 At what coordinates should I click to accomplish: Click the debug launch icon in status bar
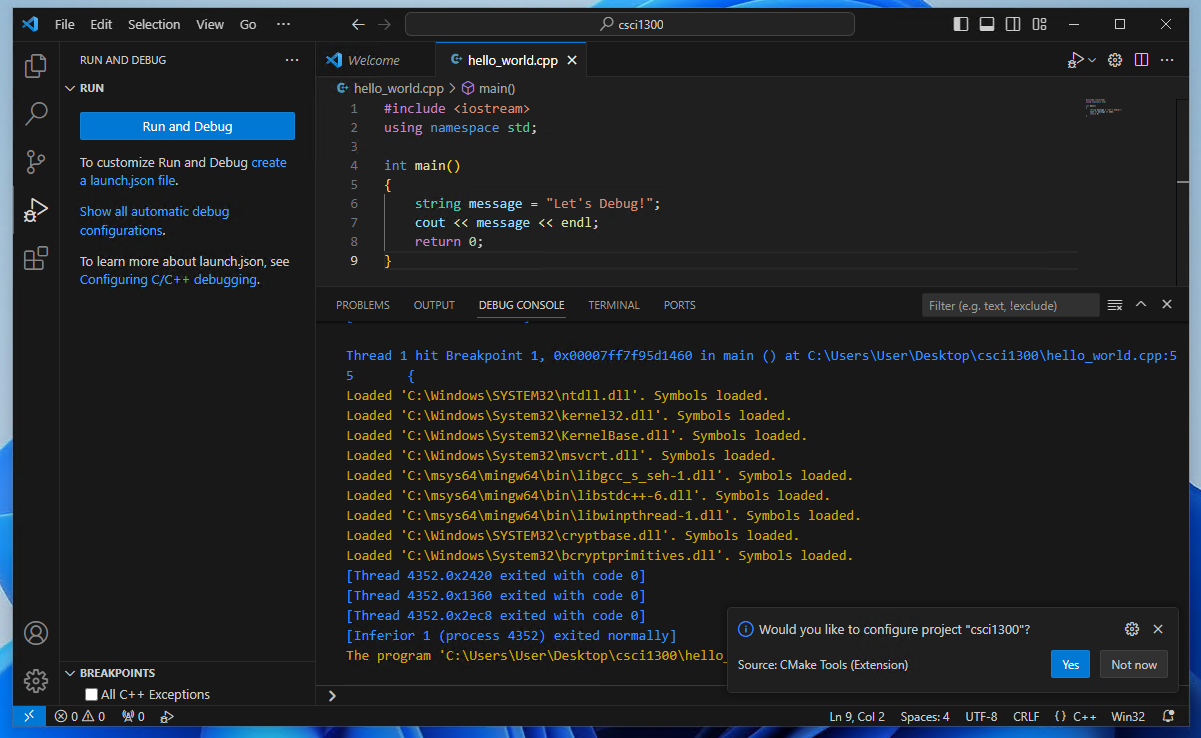(167, 716)
